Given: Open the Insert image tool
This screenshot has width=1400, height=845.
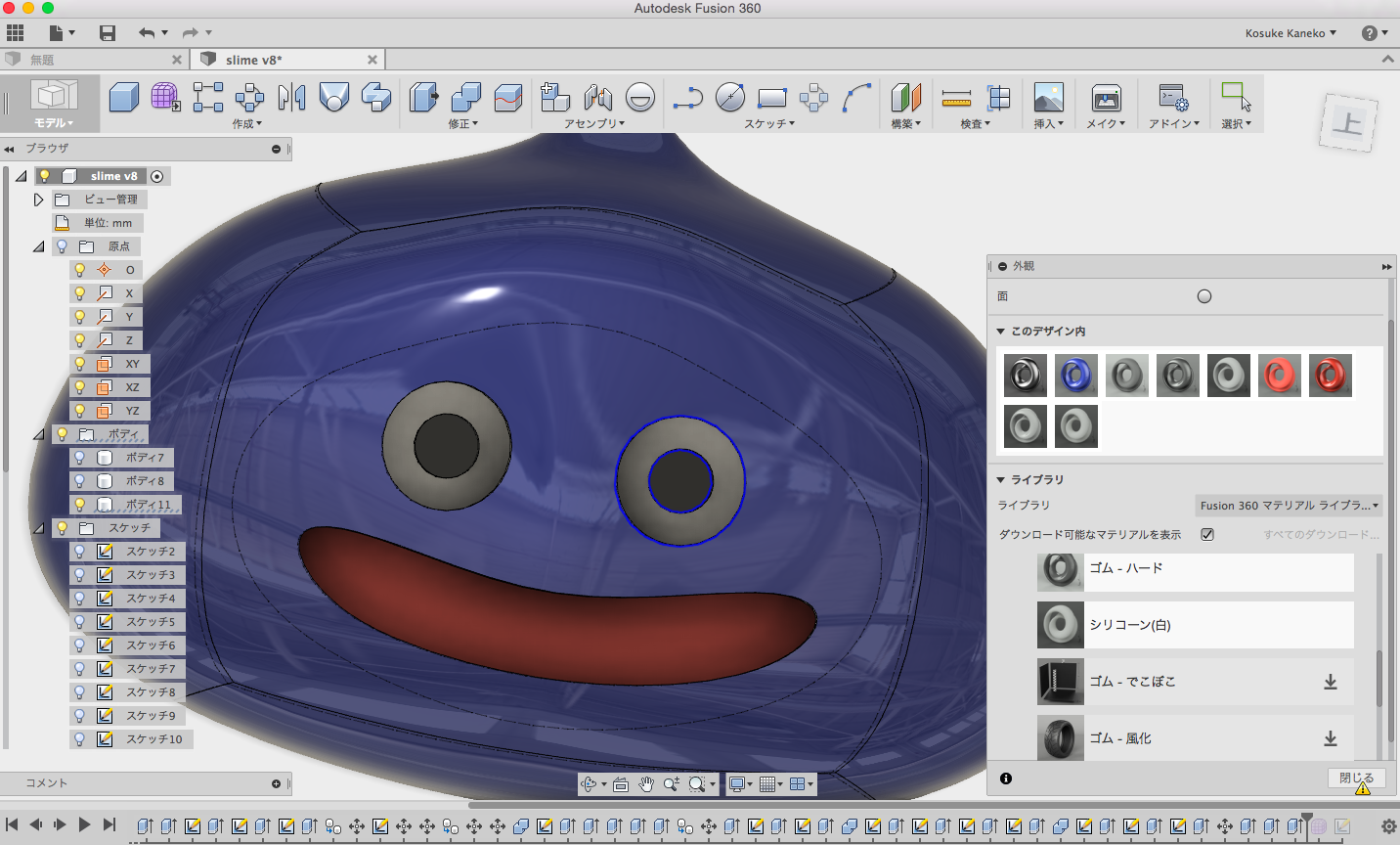Looking at the screenshot, I should 1049,97.
